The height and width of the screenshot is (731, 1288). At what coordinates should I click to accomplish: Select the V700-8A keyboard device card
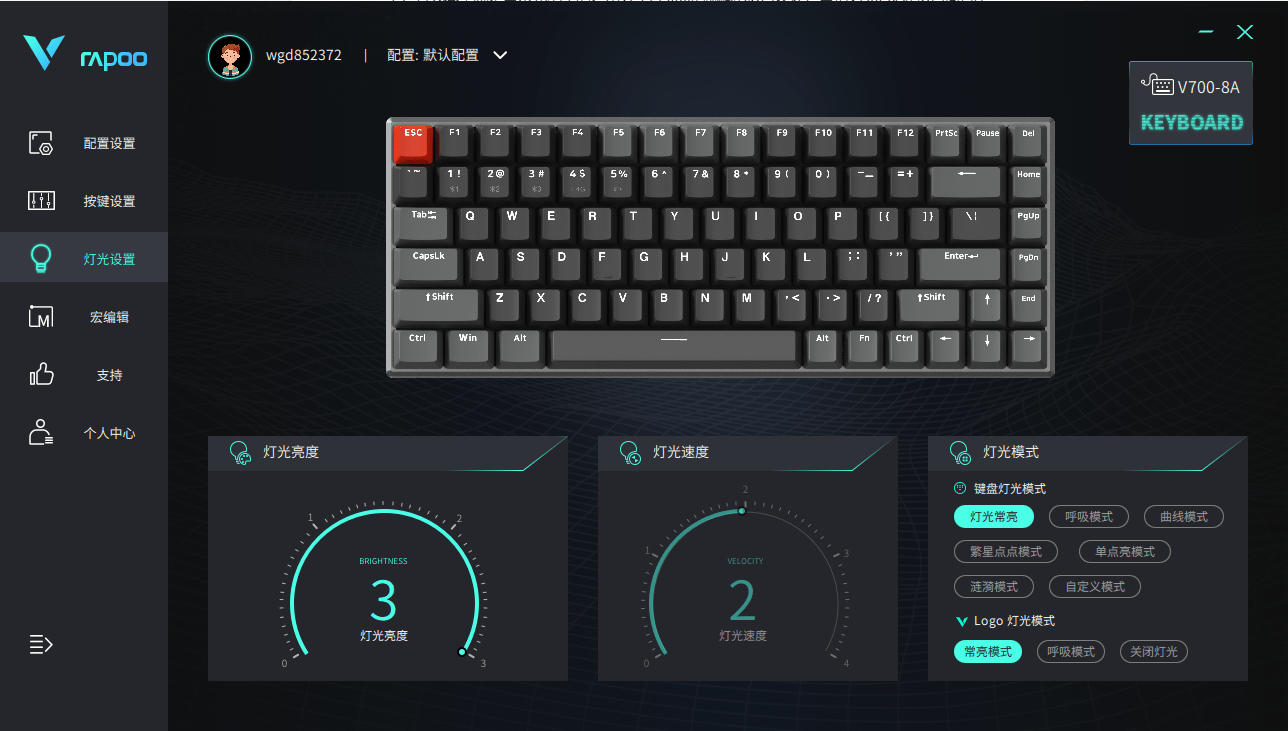pyautogui.click(x=1191, y=103)
